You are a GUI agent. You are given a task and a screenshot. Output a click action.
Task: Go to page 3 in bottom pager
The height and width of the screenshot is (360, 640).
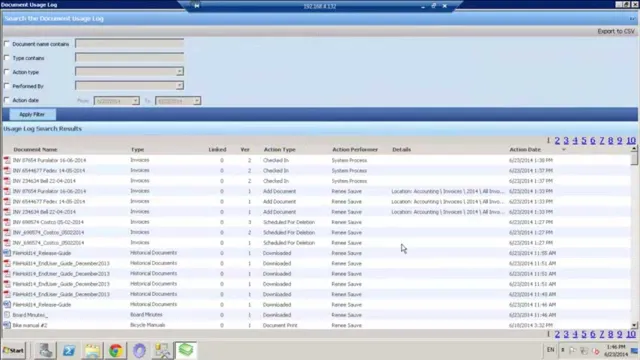point(566,334)
